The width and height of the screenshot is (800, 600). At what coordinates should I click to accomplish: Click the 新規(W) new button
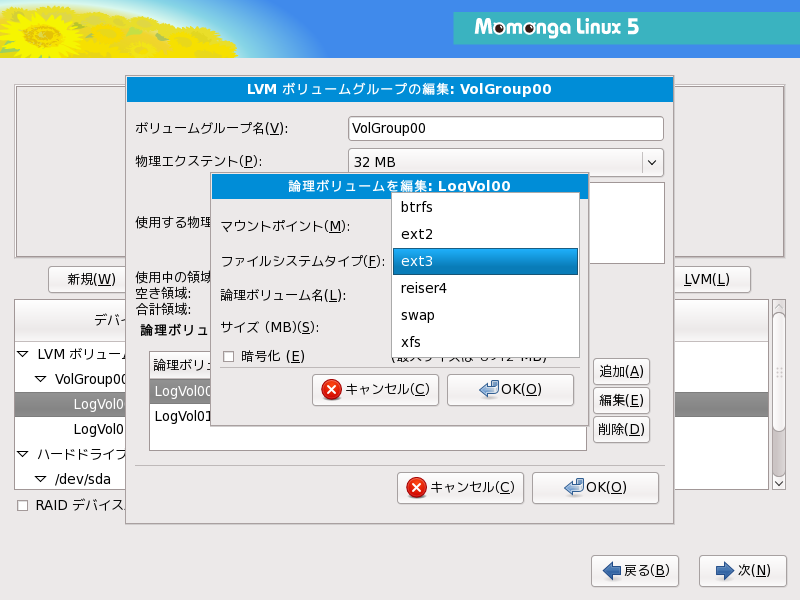tap(87, 280)
